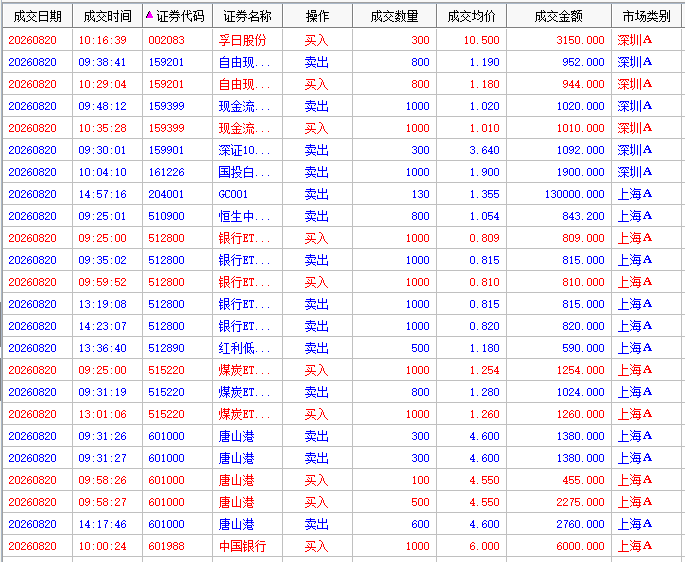Click trade time 09:31:26

click(102, 436)
